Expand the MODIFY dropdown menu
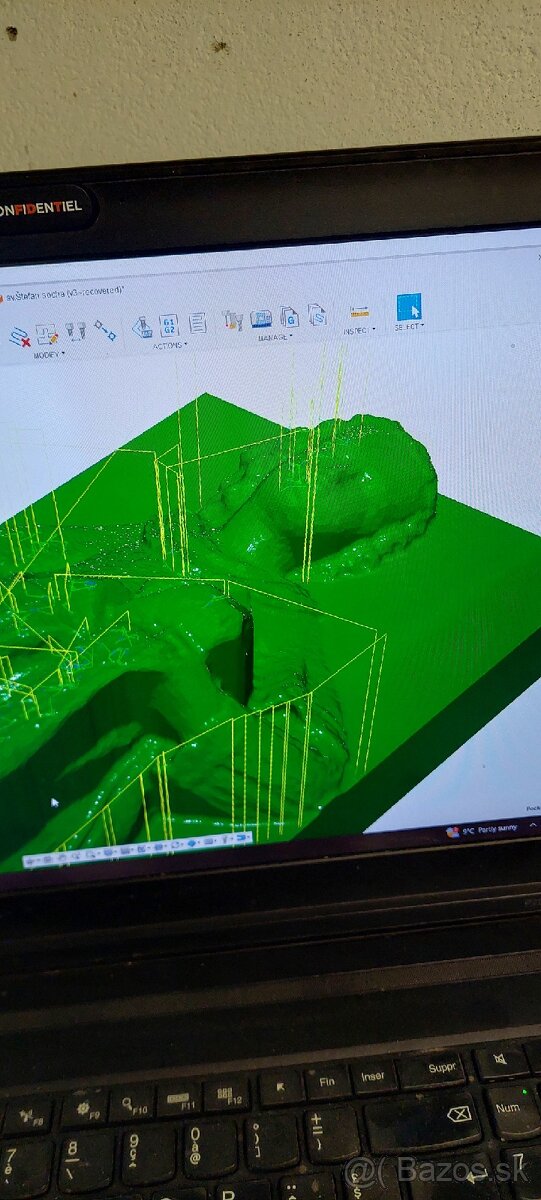Screen dimensions: 541x1200 click(50, 353)
